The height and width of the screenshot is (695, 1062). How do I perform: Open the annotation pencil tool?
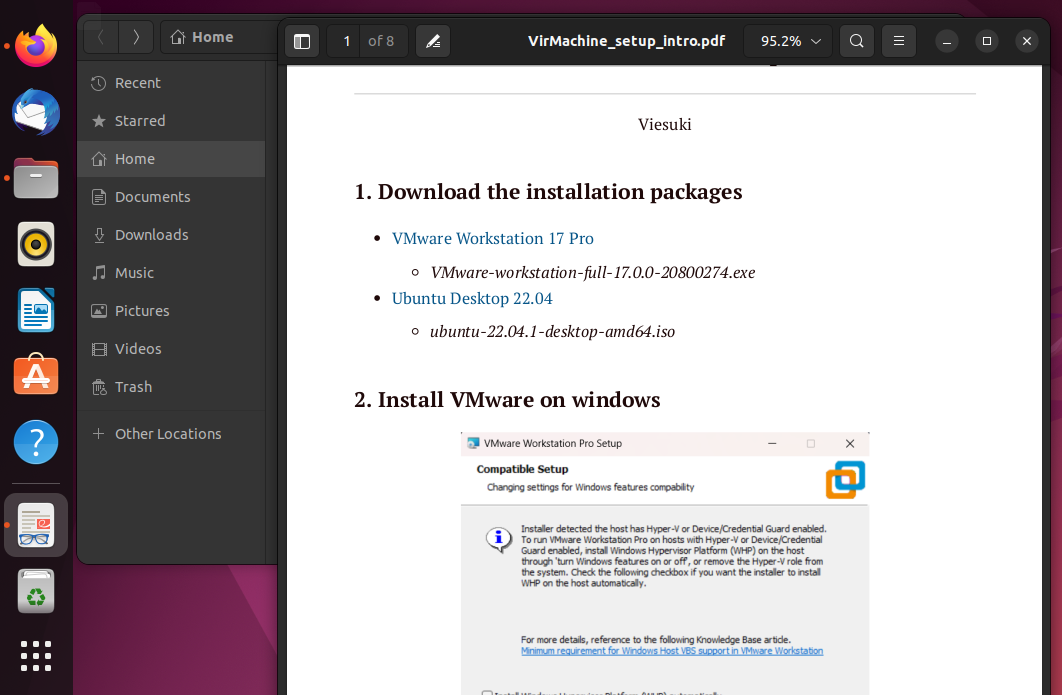coord(433,41)
